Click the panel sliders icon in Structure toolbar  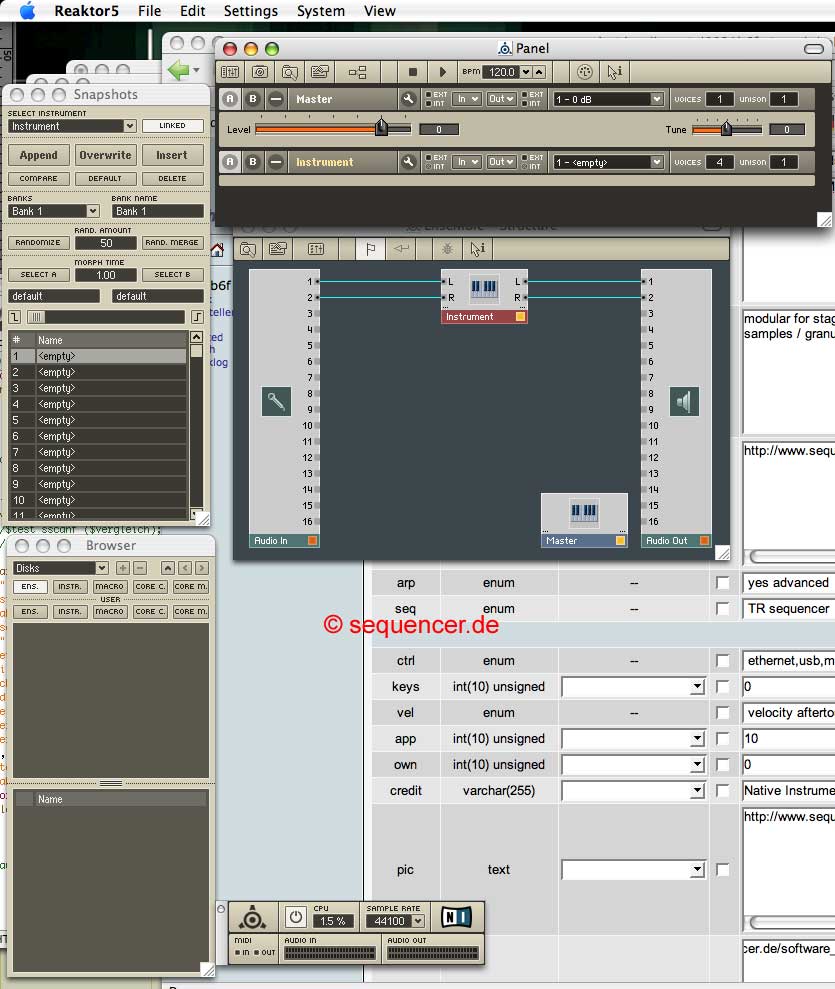pyautogui.click(x=316, y=249)
